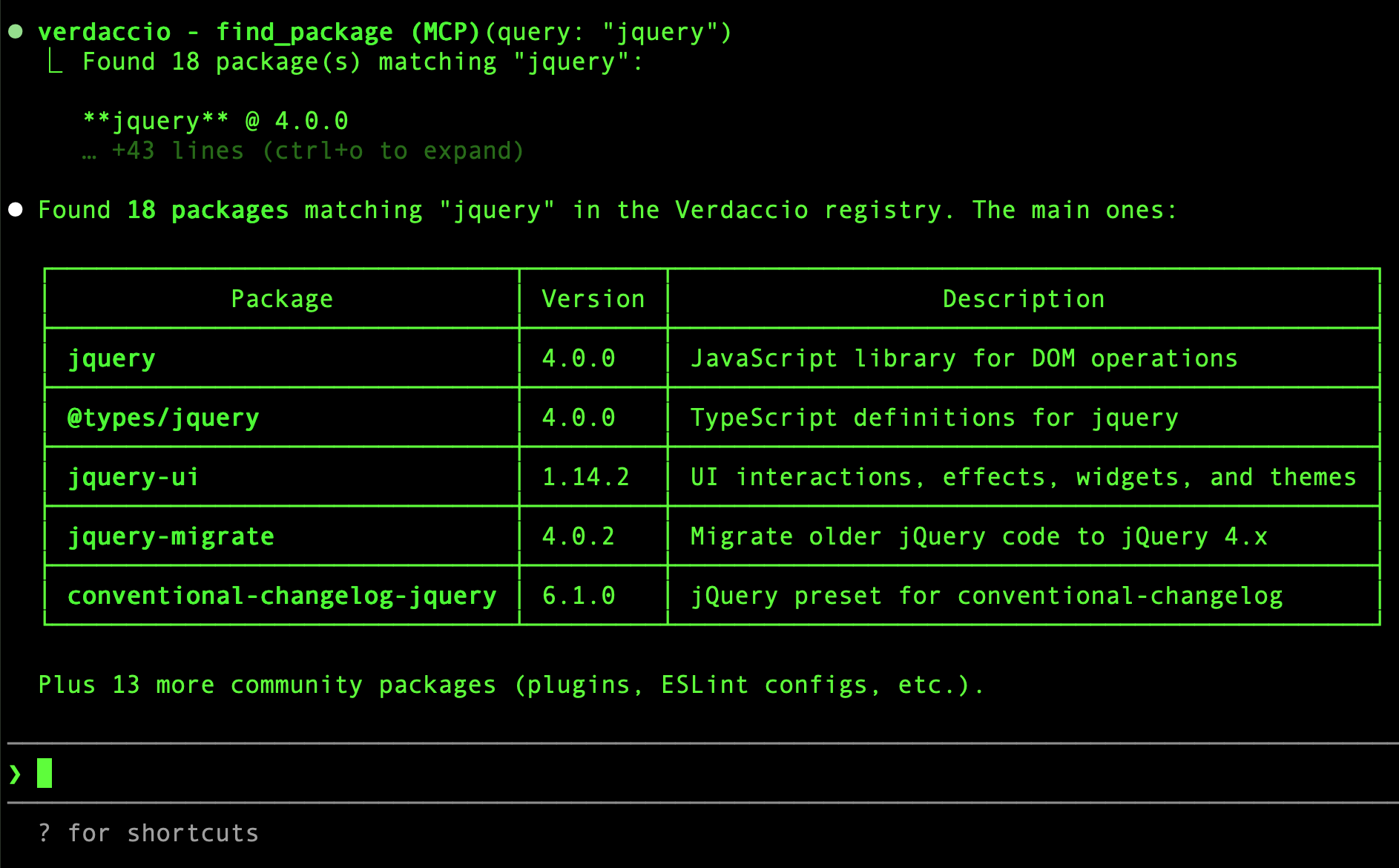Image resolution: width=1399 pixels, height=868 pixels.
Task: Click 'Migrate older jQuery code to jQuery 4.x'
Action: pyautogui.click(x=979, y=536)
